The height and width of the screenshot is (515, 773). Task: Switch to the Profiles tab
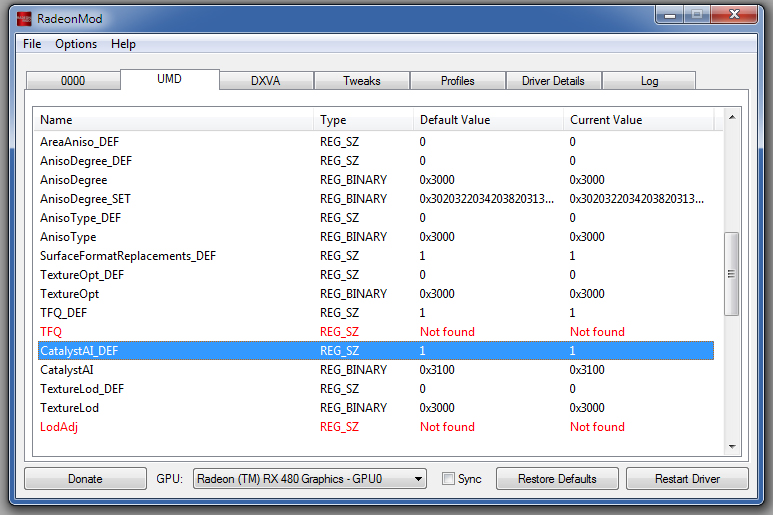(457, 80)
